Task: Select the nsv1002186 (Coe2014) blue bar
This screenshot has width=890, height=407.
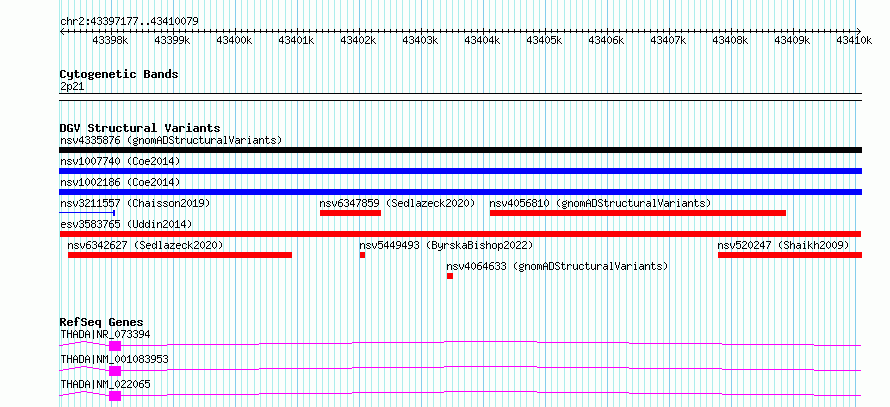Action: [x=460, y=192]
